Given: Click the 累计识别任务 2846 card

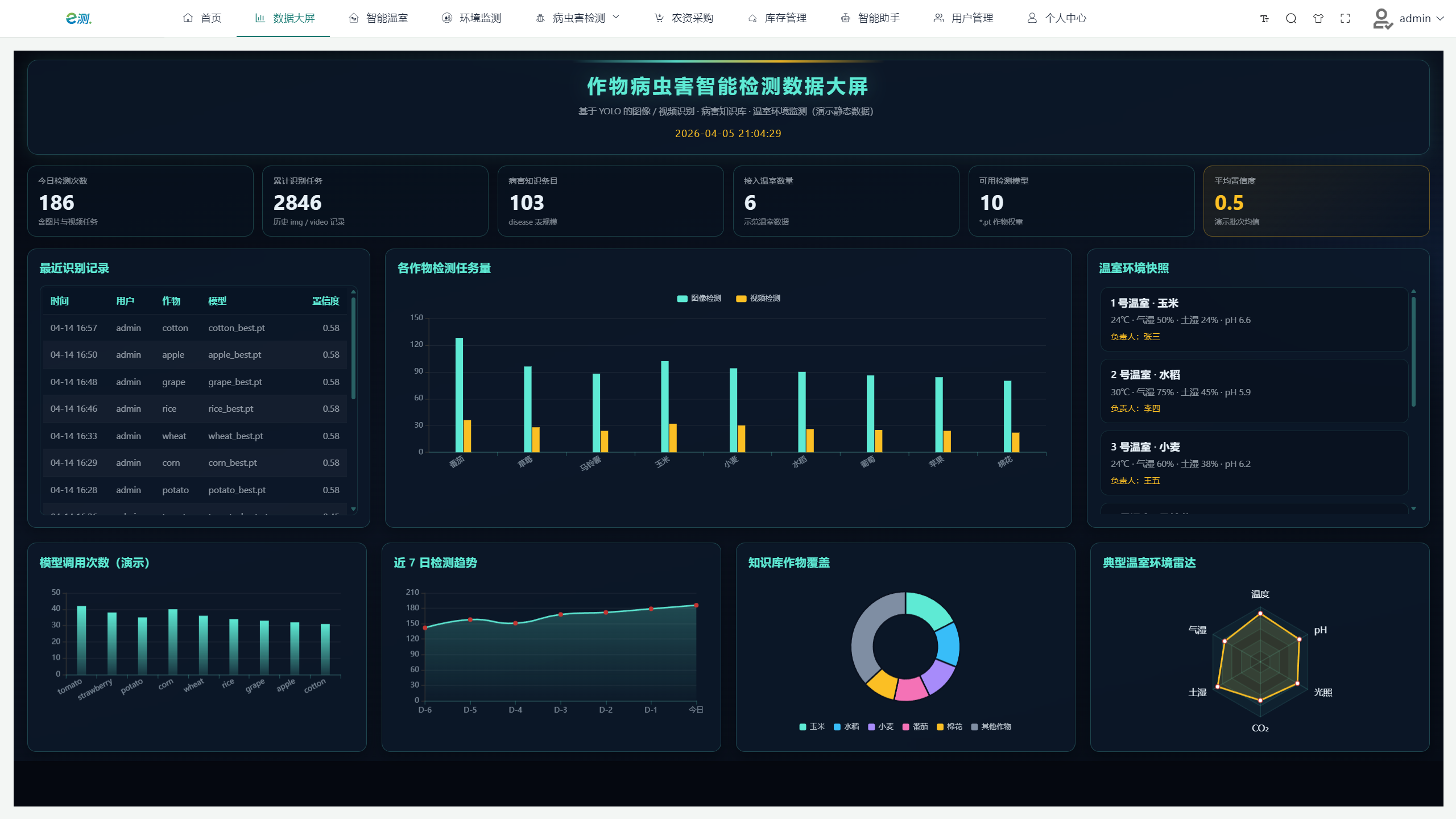Looking at the screenshot, I should point(375,201).
